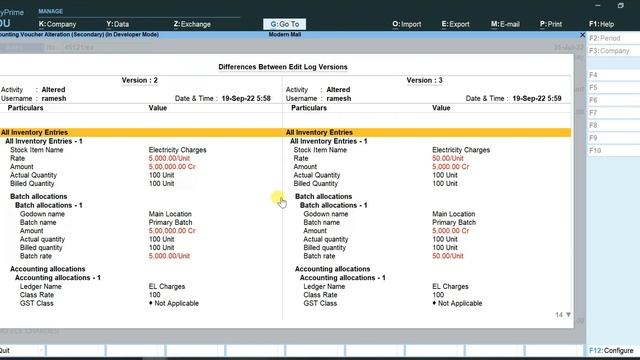Screen dimensions: 640x360
Task: Open the K: Company menu
Action: coord(57,24)
